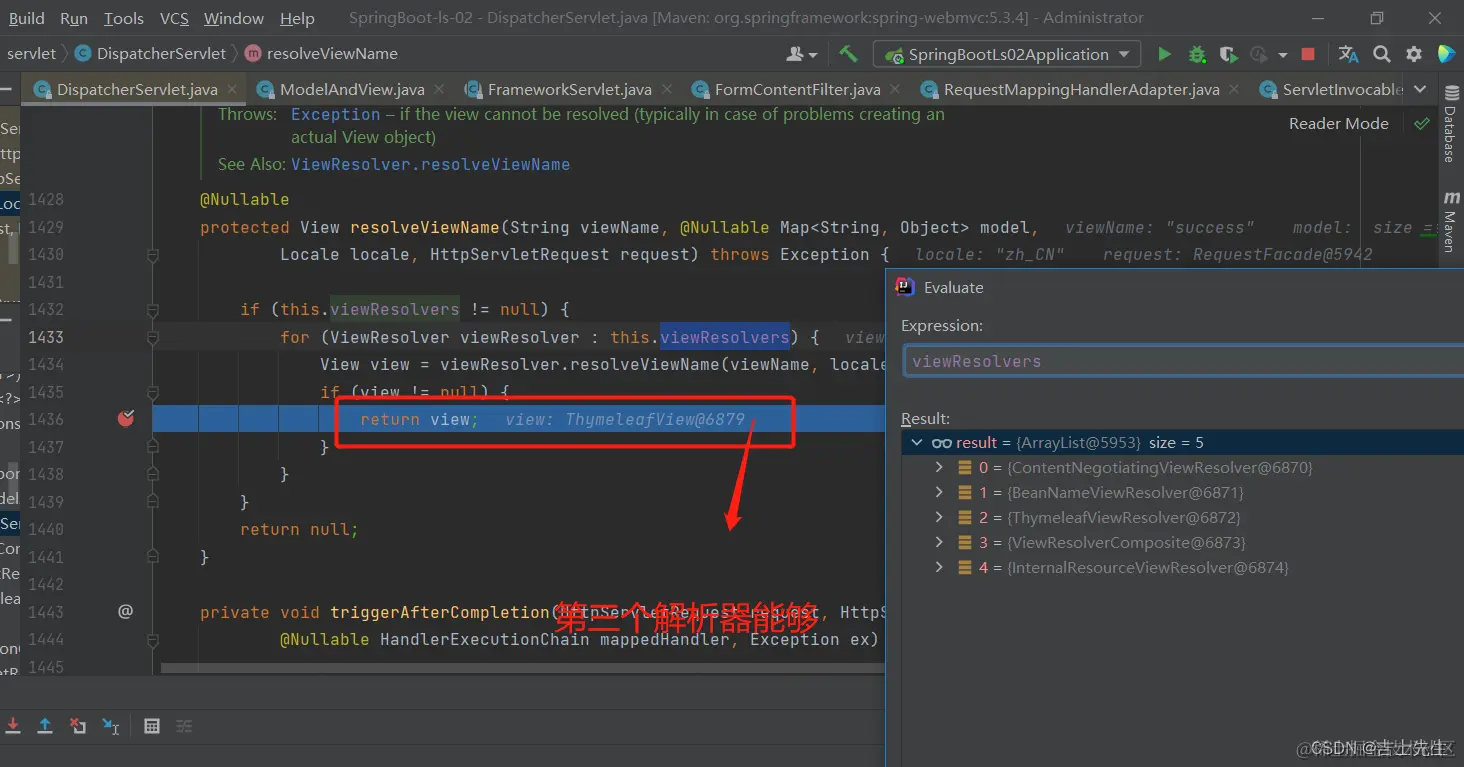The height and width of the screenshot is (767, 1464).
Task: Open the Build menu
Action: [26, 18]
